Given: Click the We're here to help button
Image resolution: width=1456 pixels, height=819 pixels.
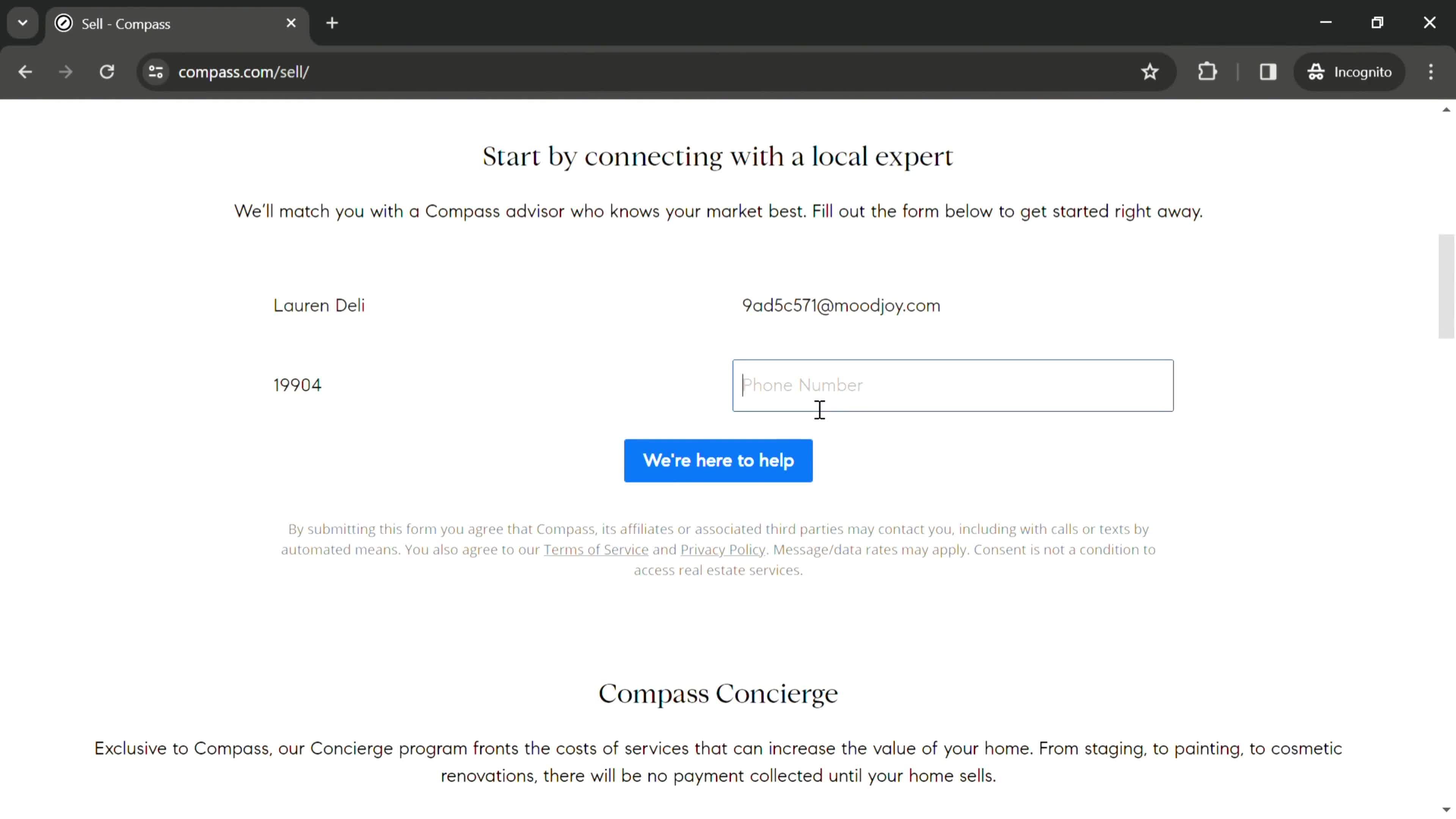Looking at the screenshot, I should [718, 460].
